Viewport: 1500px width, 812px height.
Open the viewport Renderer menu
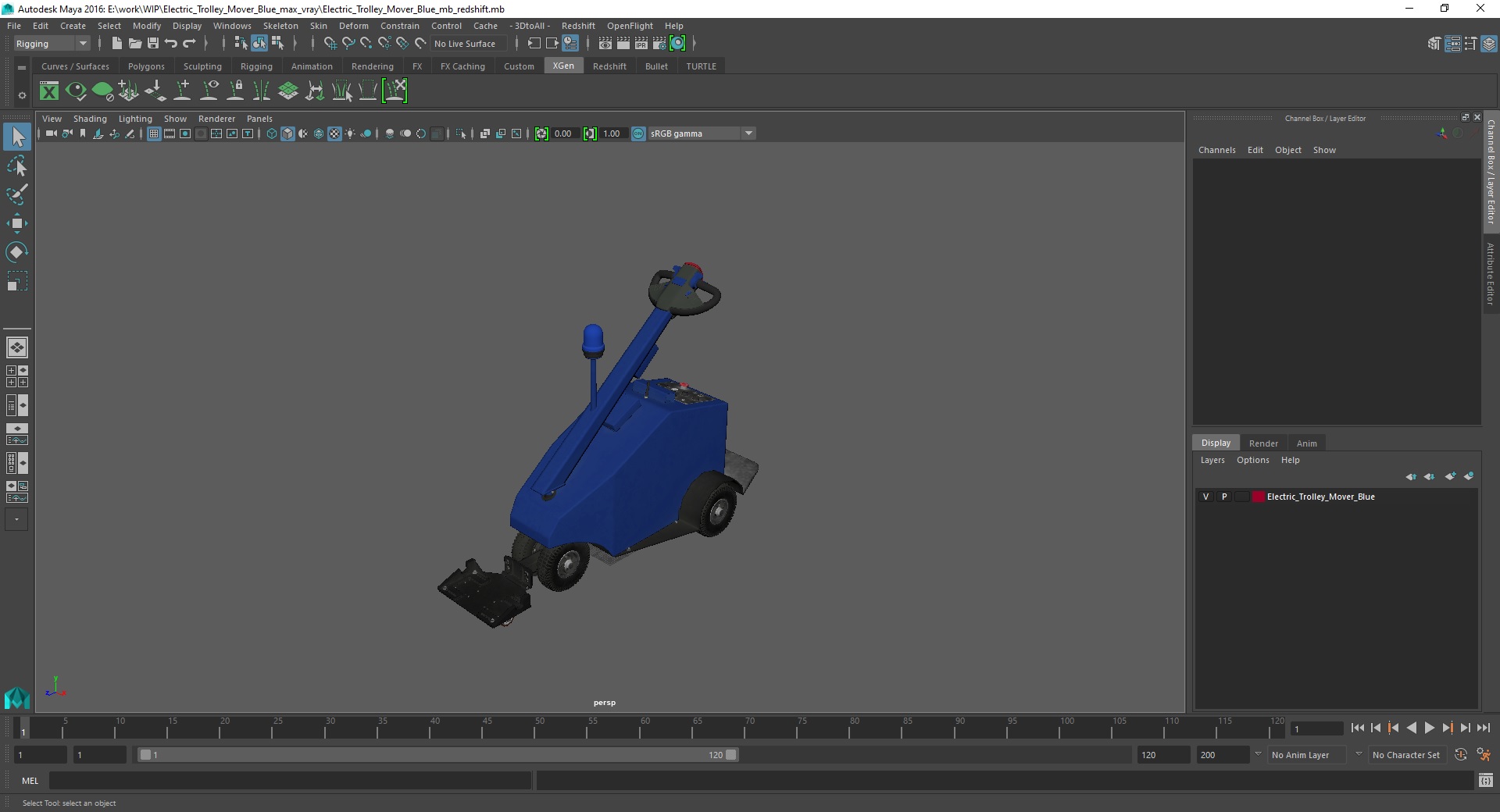coord(216,119)
